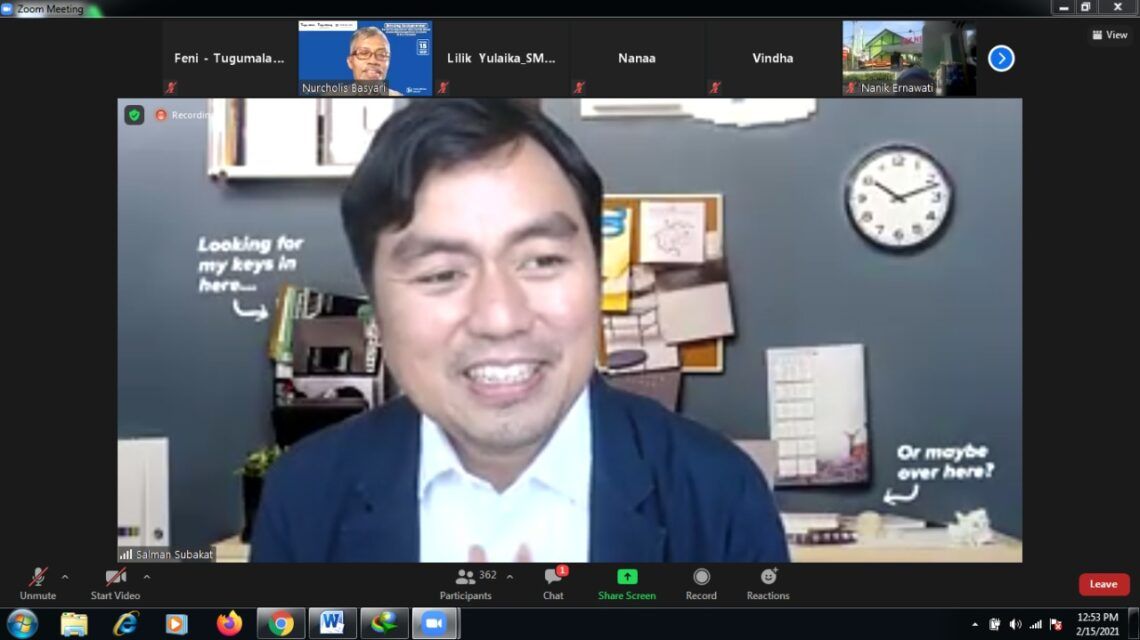Image resolution: width=1140 pixels, height=640 pixels.
Task: Select the Vindha participant tile
Action: pos(773,58)
